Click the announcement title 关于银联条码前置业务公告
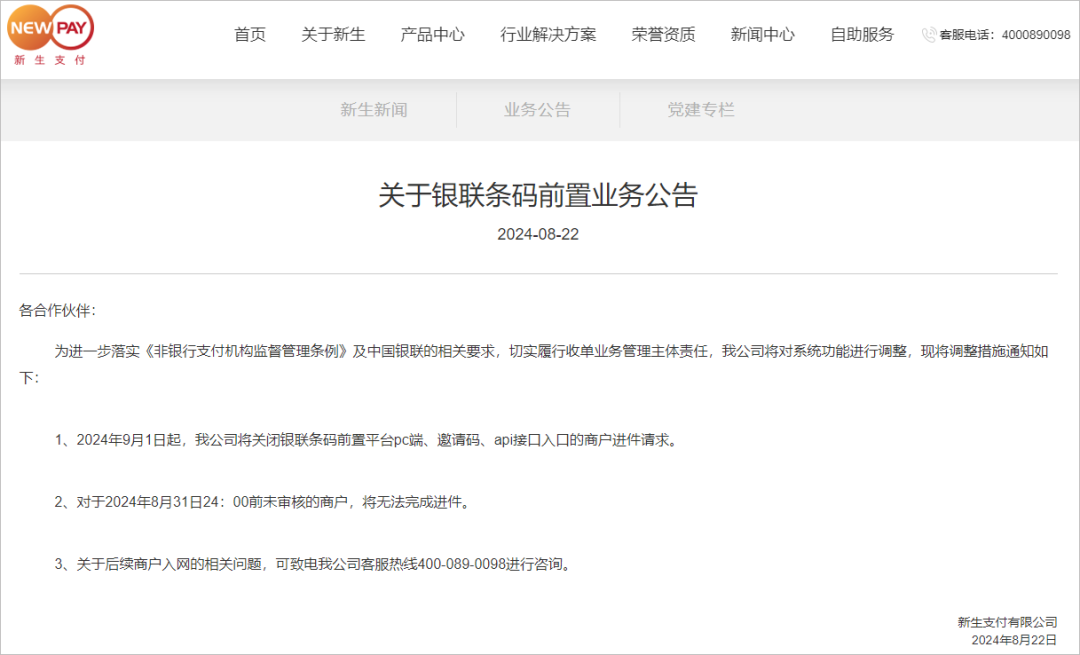Image resolution: width=1080 pixels, height=655 pixels. [x=540, y=197]
